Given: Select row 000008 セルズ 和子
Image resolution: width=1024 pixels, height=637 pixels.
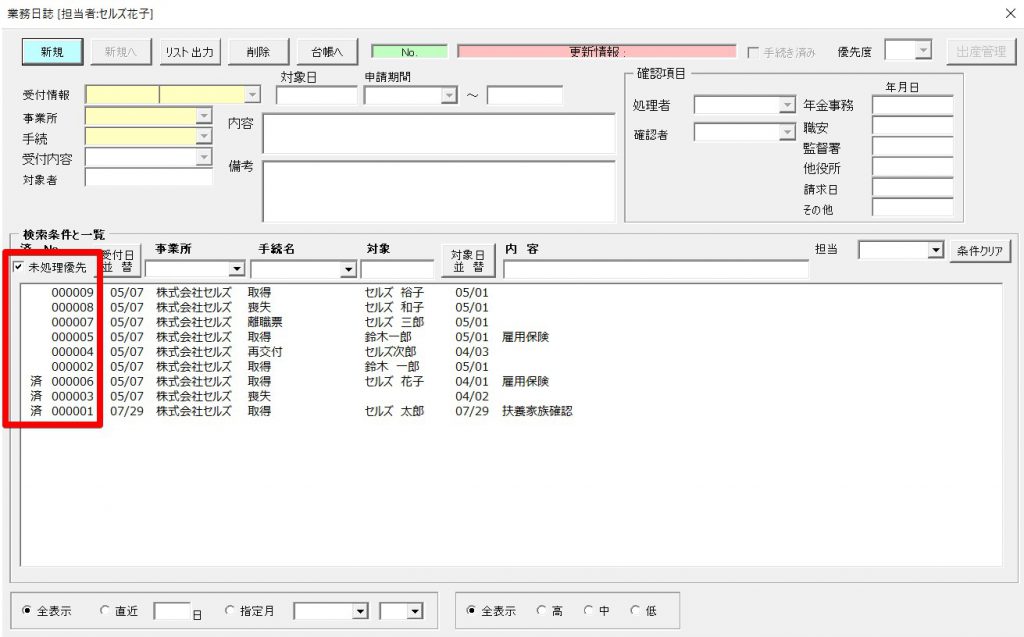Looking at the screenshot, I should pos(511,307).
